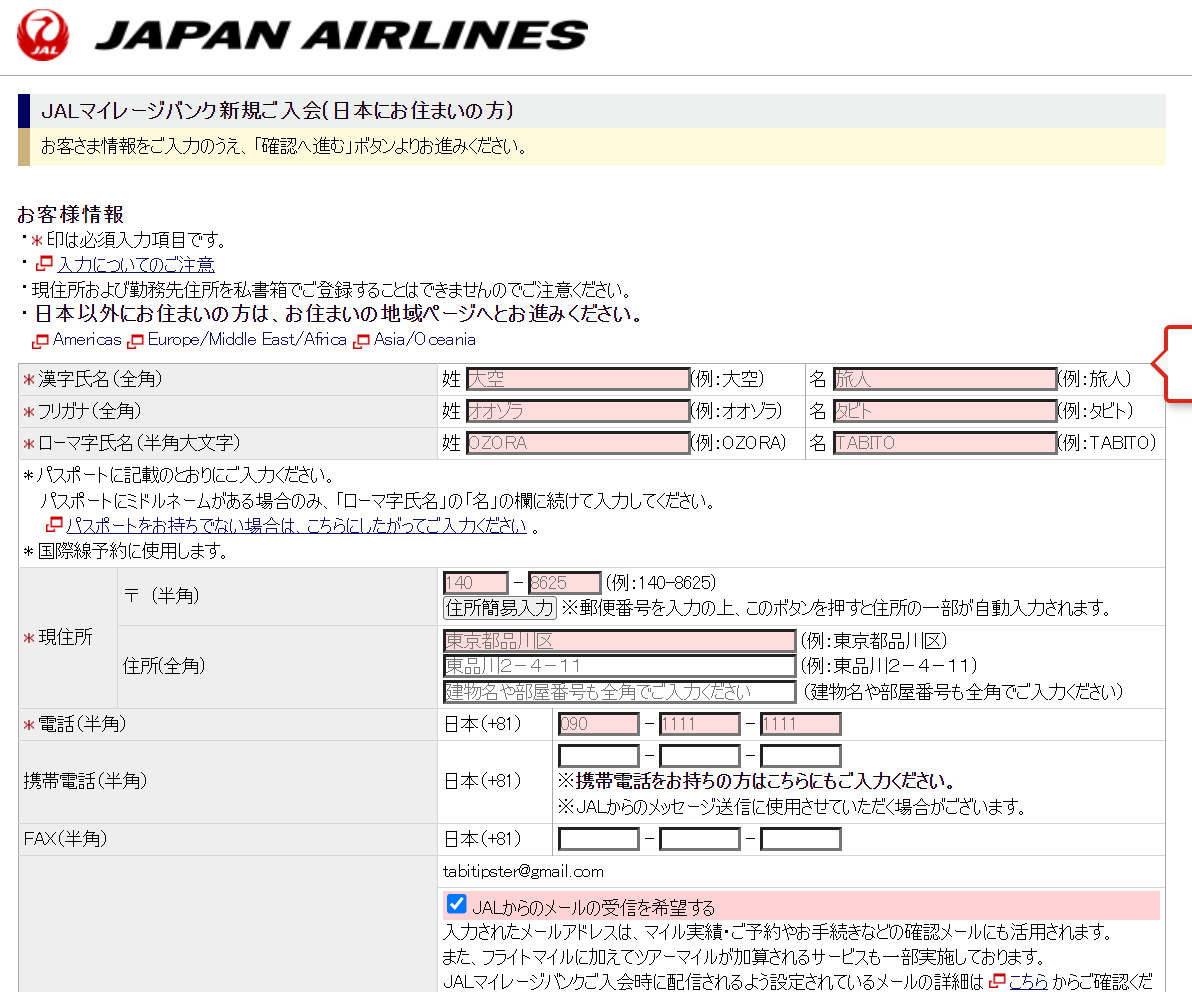Select the 漢字氏名 surname field showing 大空

576,378
